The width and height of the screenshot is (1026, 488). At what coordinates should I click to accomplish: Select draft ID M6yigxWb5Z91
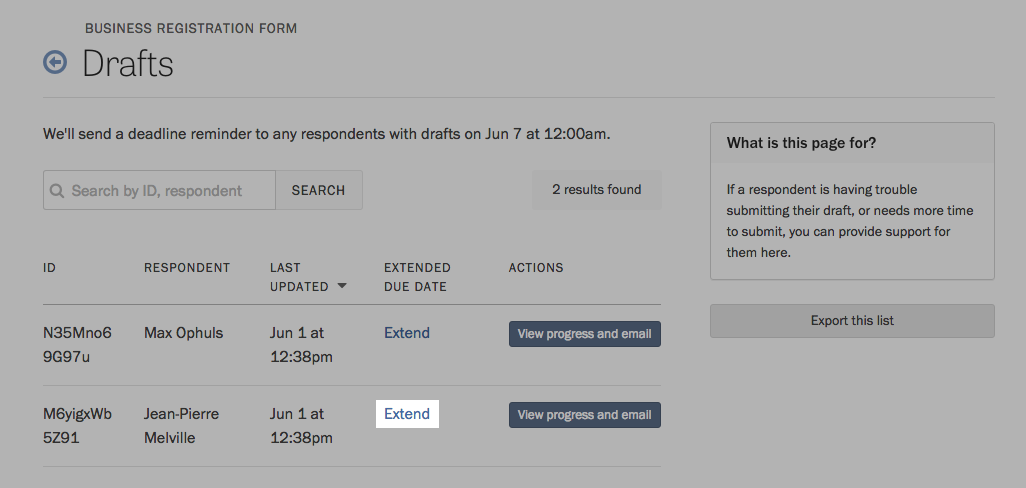[x=77, y=426]
